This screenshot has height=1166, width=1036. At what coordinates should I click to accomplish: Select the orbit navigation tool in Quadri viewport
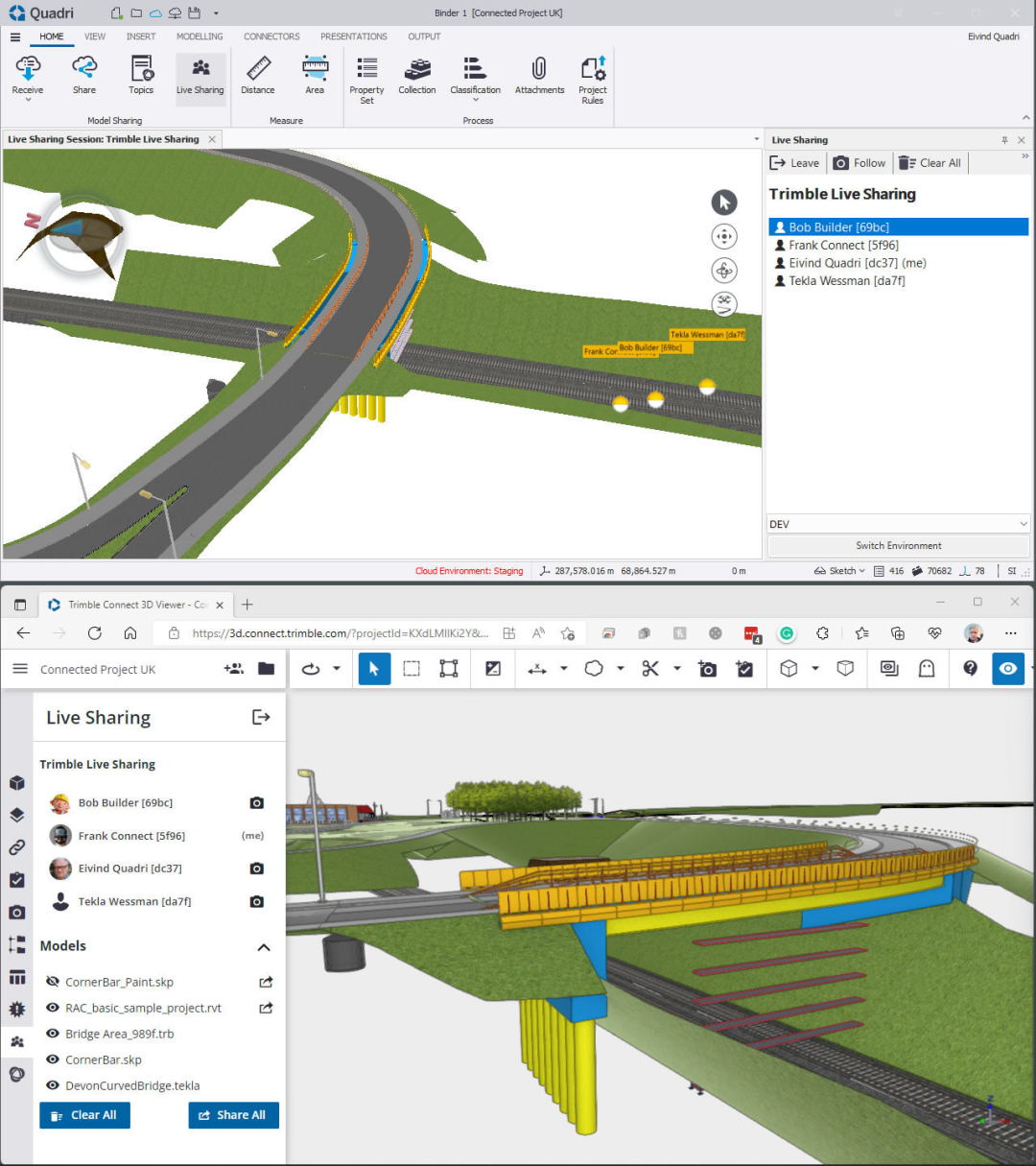(724, 271)
